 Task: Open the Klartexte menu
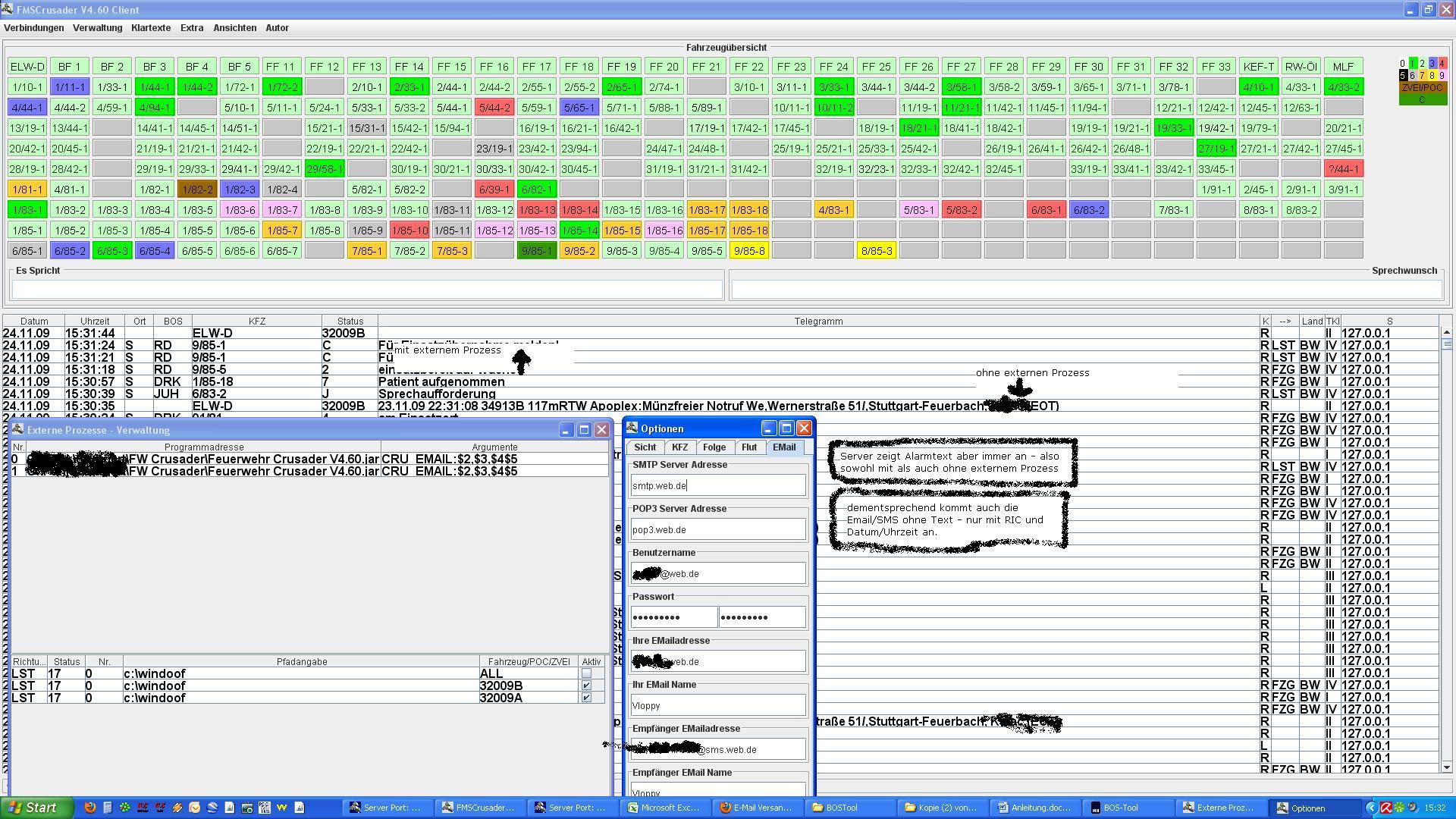[150, 28]
